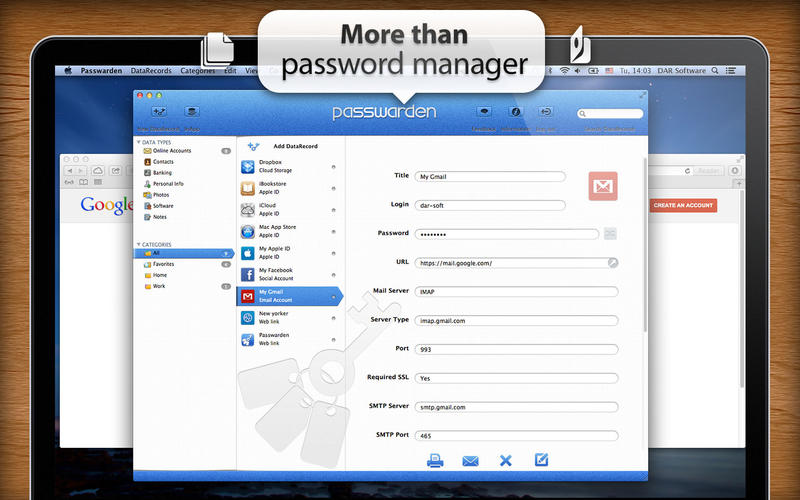
Task: Click the masked Password field
Action: [x=507, y=234]
